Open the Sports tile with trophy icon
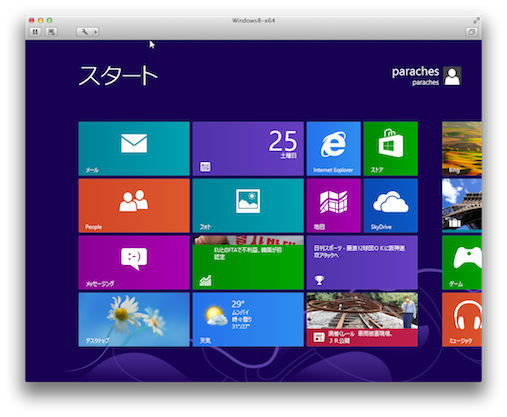 (362, 263)
